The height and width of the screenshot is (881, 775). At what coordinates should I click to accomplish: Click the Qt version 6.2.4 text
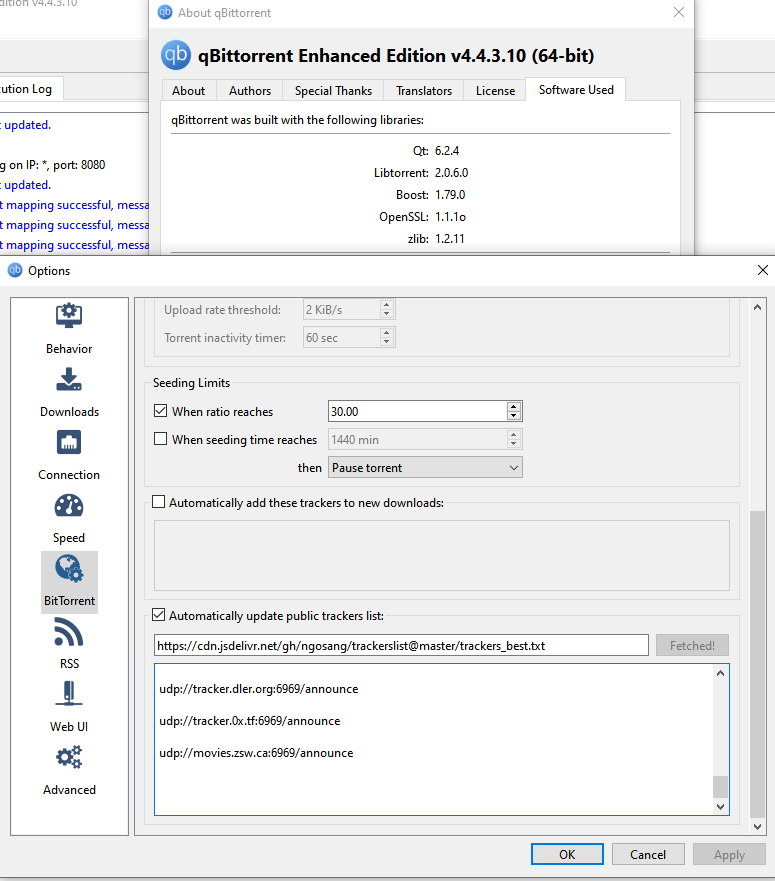pyautogui.click(x=447, y=151)
